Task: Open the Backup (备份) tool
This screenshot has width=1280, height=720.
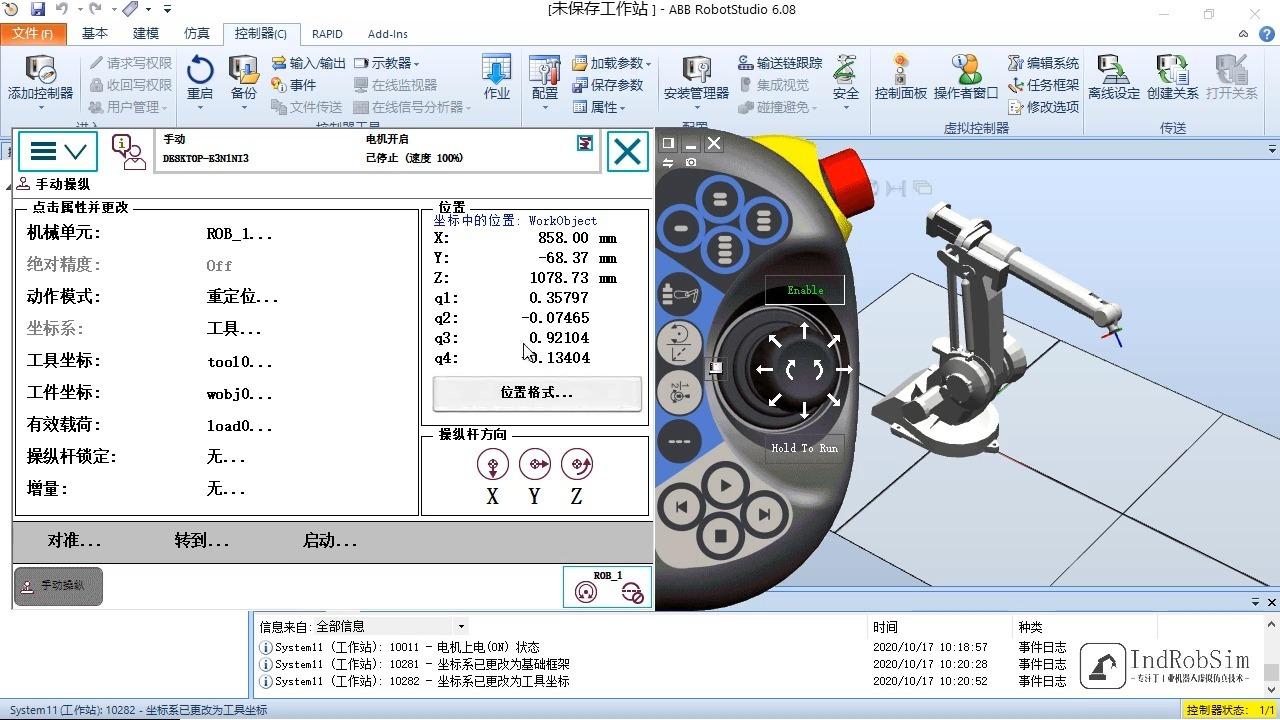Action: pos(244,79)
